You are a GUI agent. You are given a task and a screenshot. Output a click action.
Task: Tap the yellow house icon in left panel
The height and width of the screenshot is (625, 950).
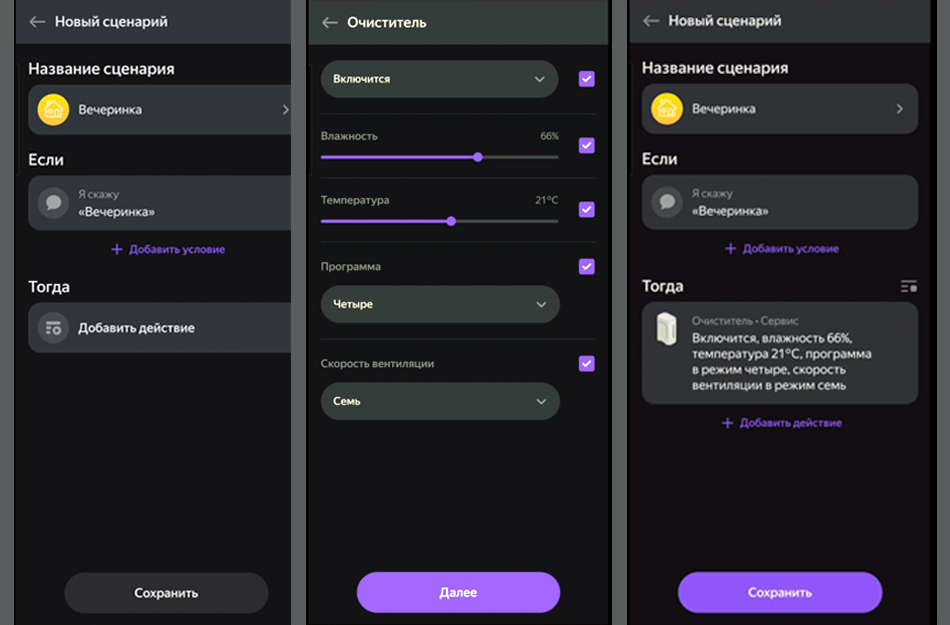tap(53, 109)
